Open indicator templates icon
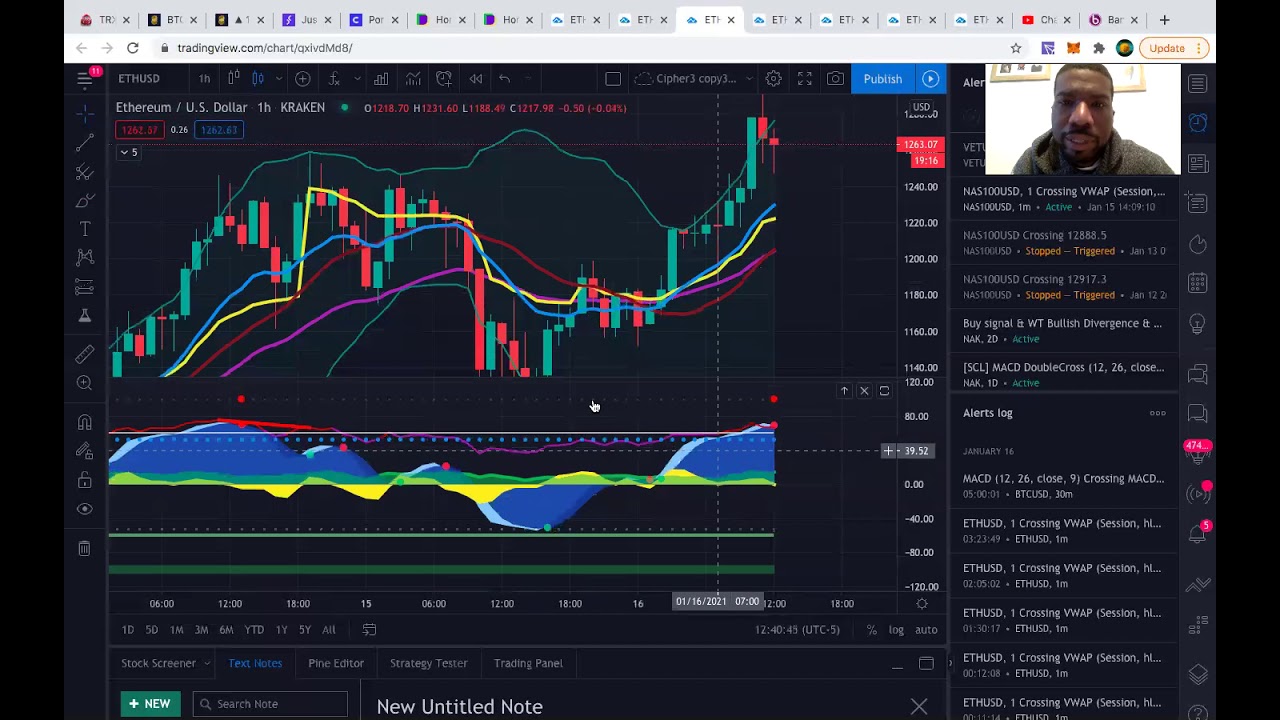1280x720 pixels. pos(413,78)
